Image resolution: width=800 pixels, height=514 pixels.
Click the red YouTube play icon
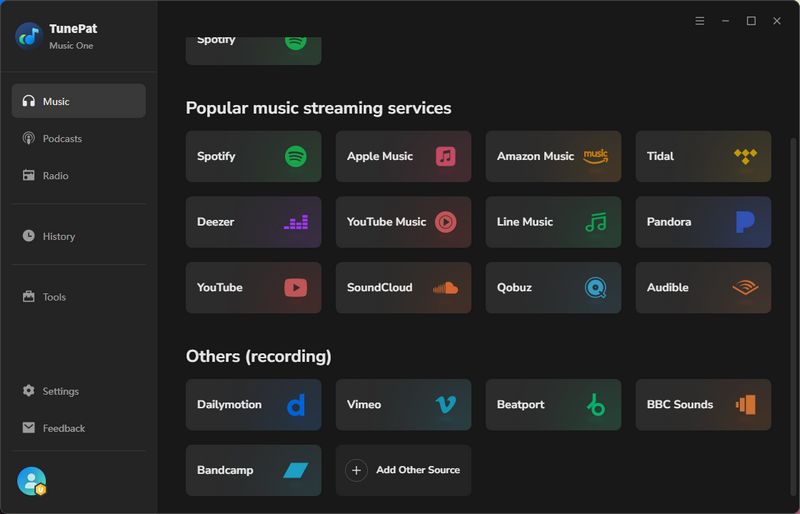tap(295, 288)
